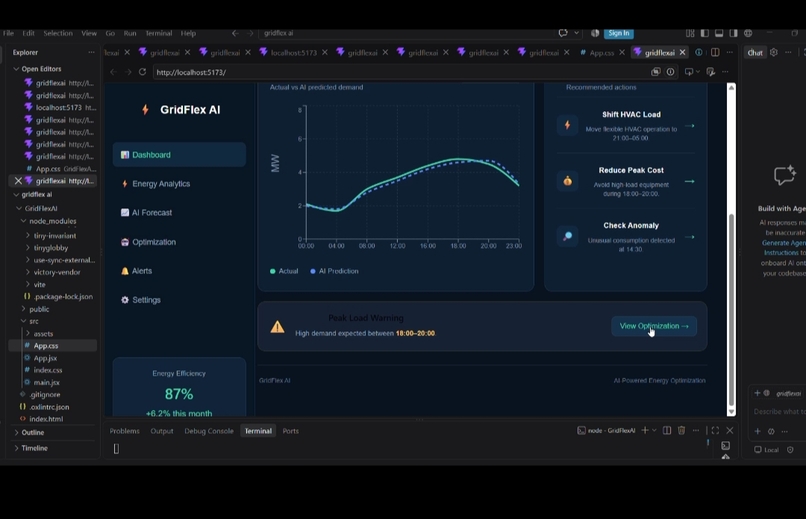The width and height of the screenshot is (806, 519).
Task: Open main.jsx in the file tree
Action: click(x=46, y=382)
